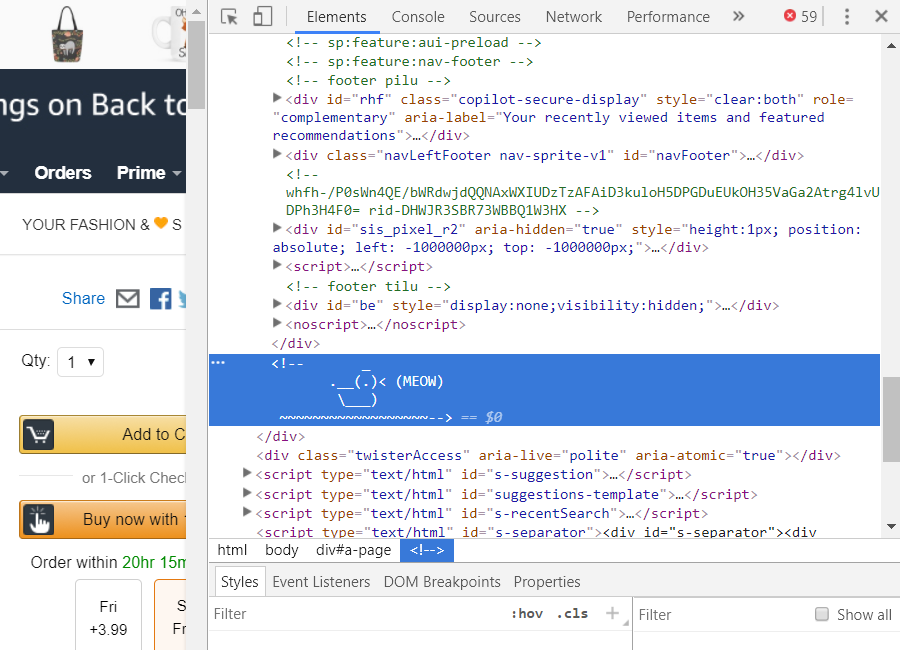
Task: Activate the inspect element picker icon
Action: click(230, 16)
